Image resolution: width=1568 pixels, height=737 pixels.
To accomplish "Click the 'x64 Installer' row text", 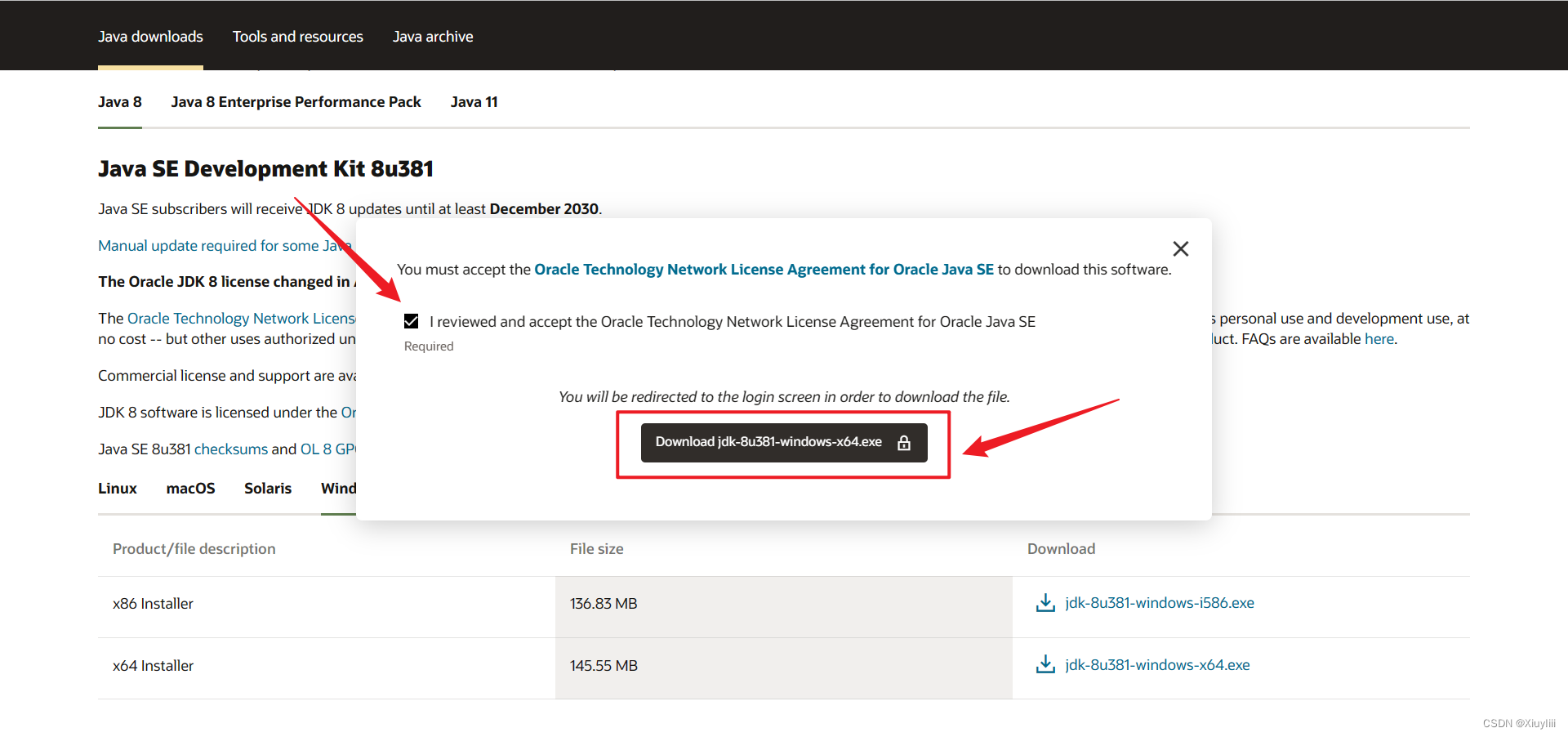I will [154, 666].
